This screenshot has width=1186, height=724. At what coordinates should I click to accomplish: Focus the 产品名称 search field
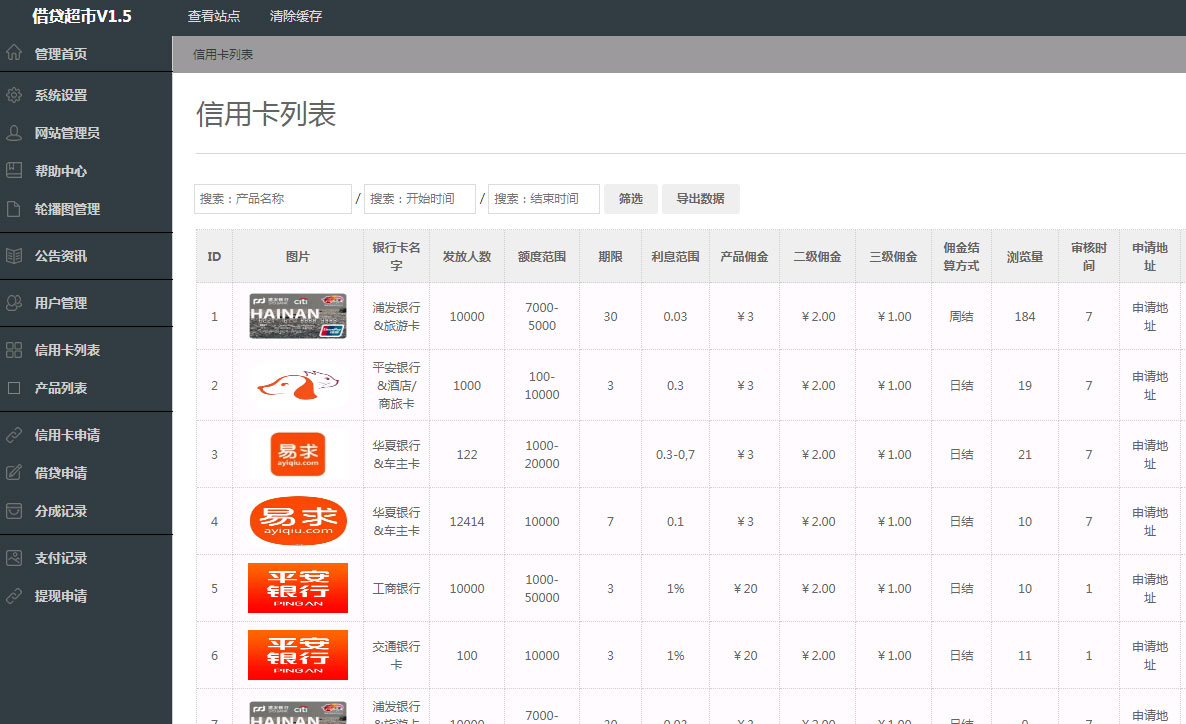(273, 199)
